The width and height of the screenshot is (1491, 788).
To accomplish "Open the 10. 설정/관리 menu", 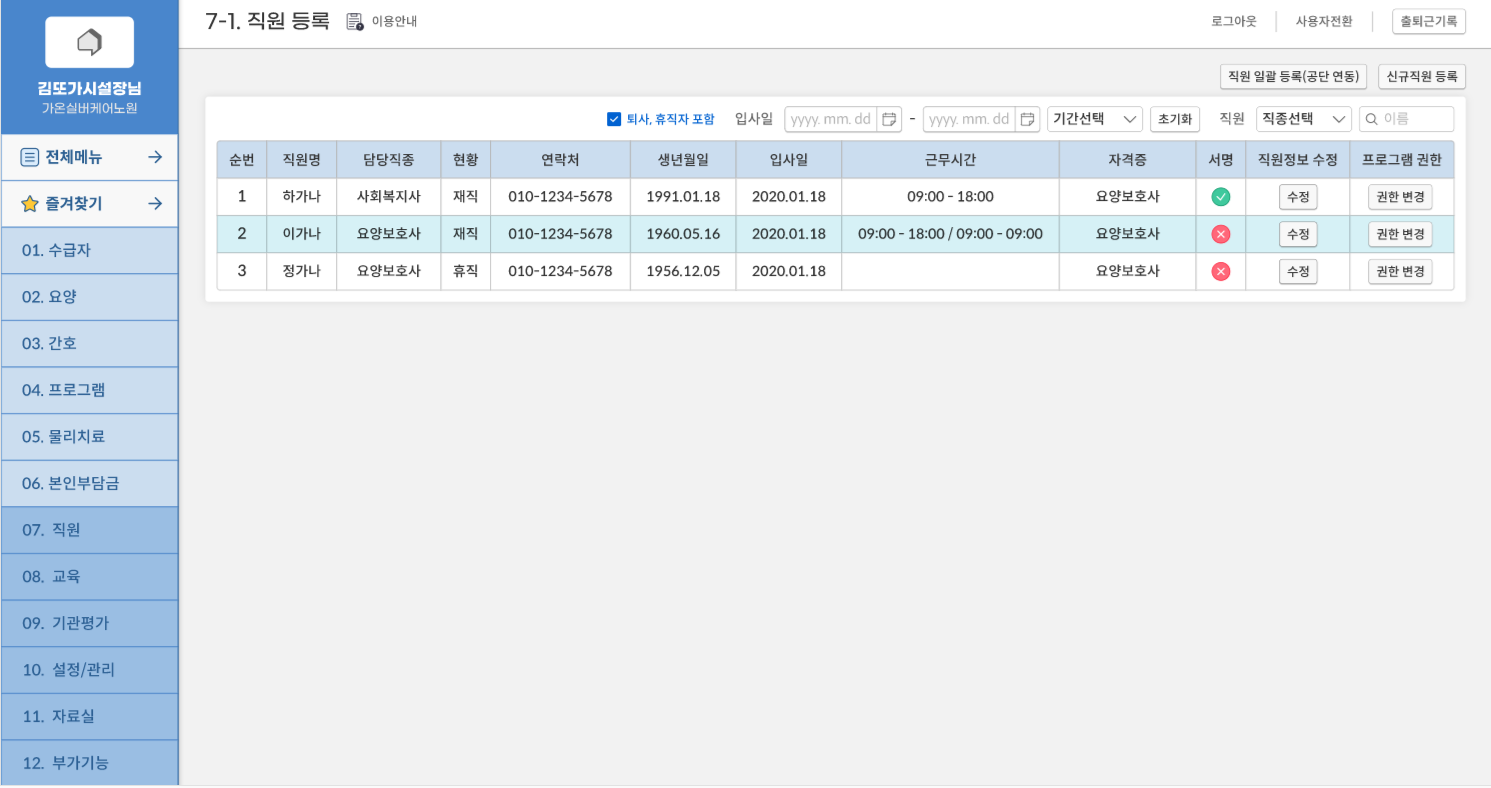I will pyautogui.click(x=90, y=670).
